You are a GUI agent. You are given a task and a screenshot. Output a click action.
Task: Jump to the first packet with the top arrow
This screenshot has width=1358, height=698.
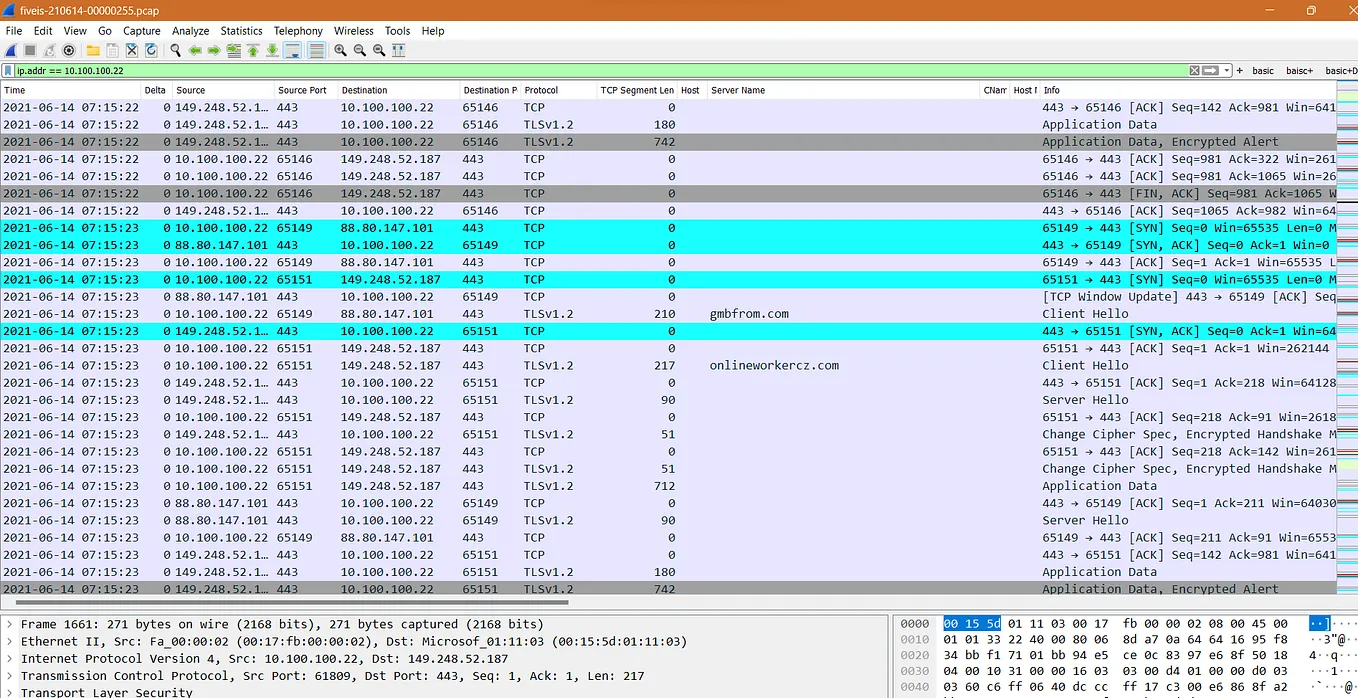coord(253,50)
